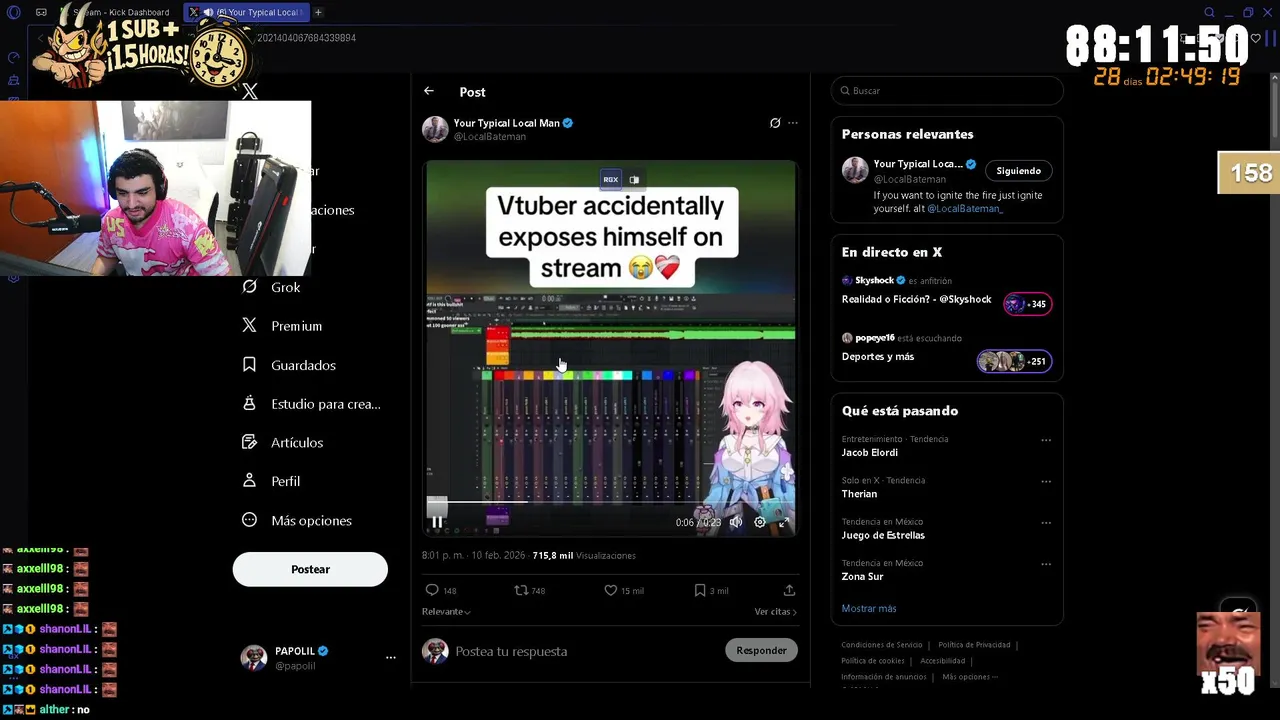Screen dimensions: 1280x720
Task: Open more options for Therian trend
Action: tap(1046, 481)
